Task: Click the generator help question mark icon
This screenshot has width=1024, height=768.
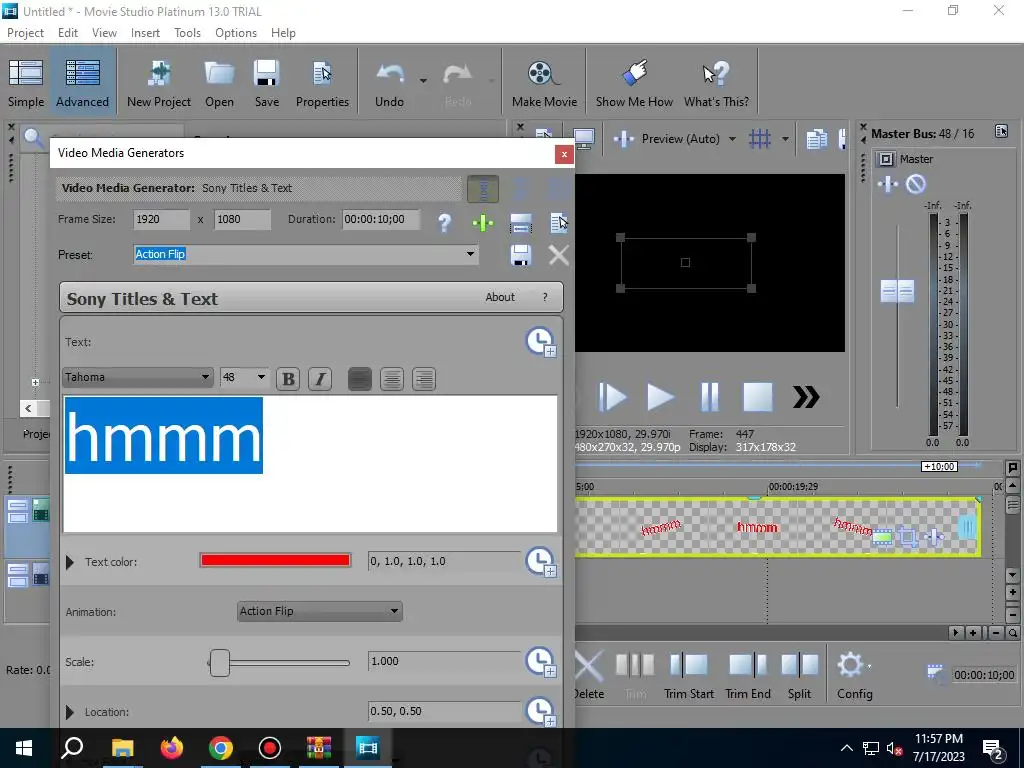Action: [445, 223]
